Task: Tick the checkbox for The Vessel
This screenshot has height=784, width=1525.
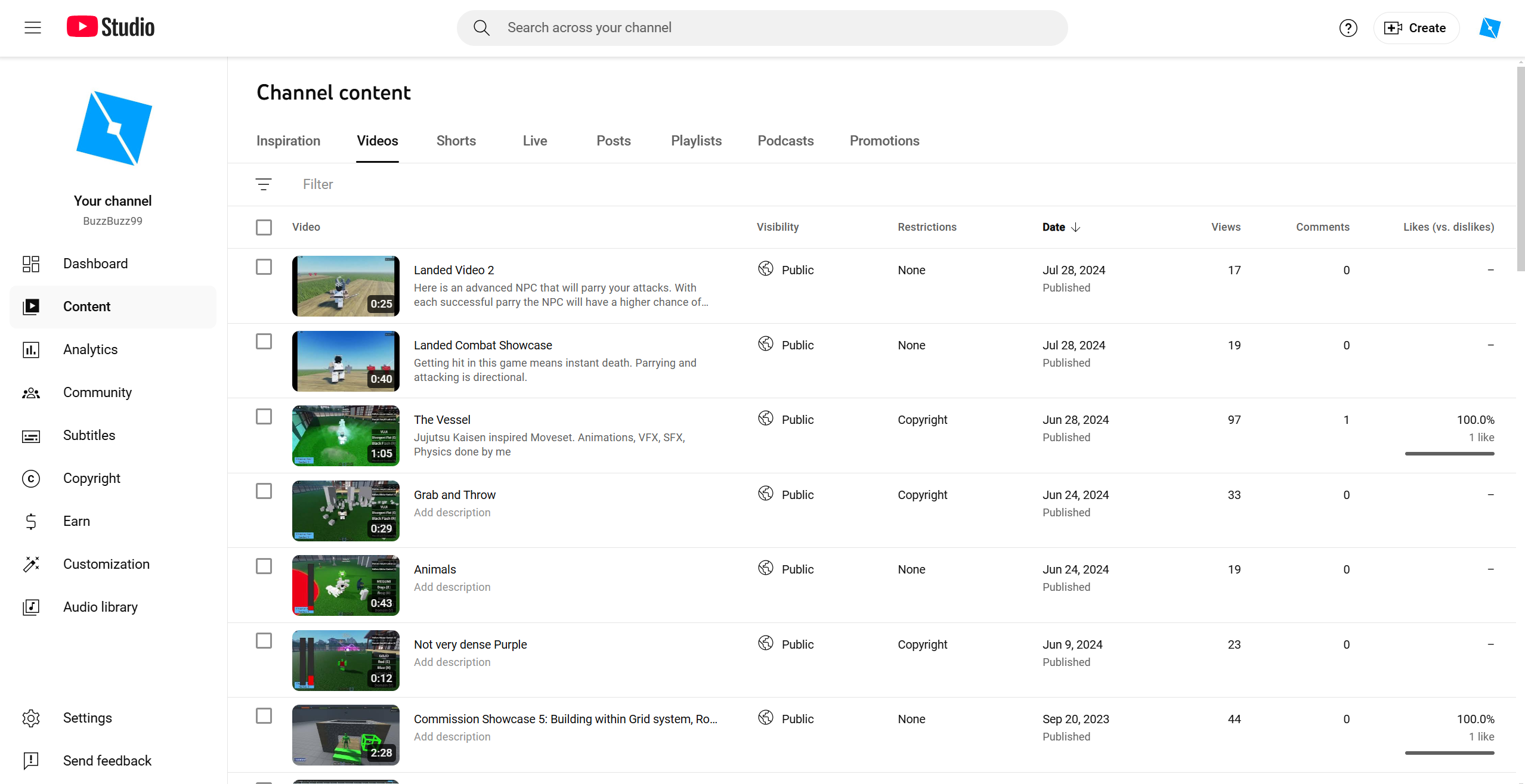Action: click(x=264, y=416)
